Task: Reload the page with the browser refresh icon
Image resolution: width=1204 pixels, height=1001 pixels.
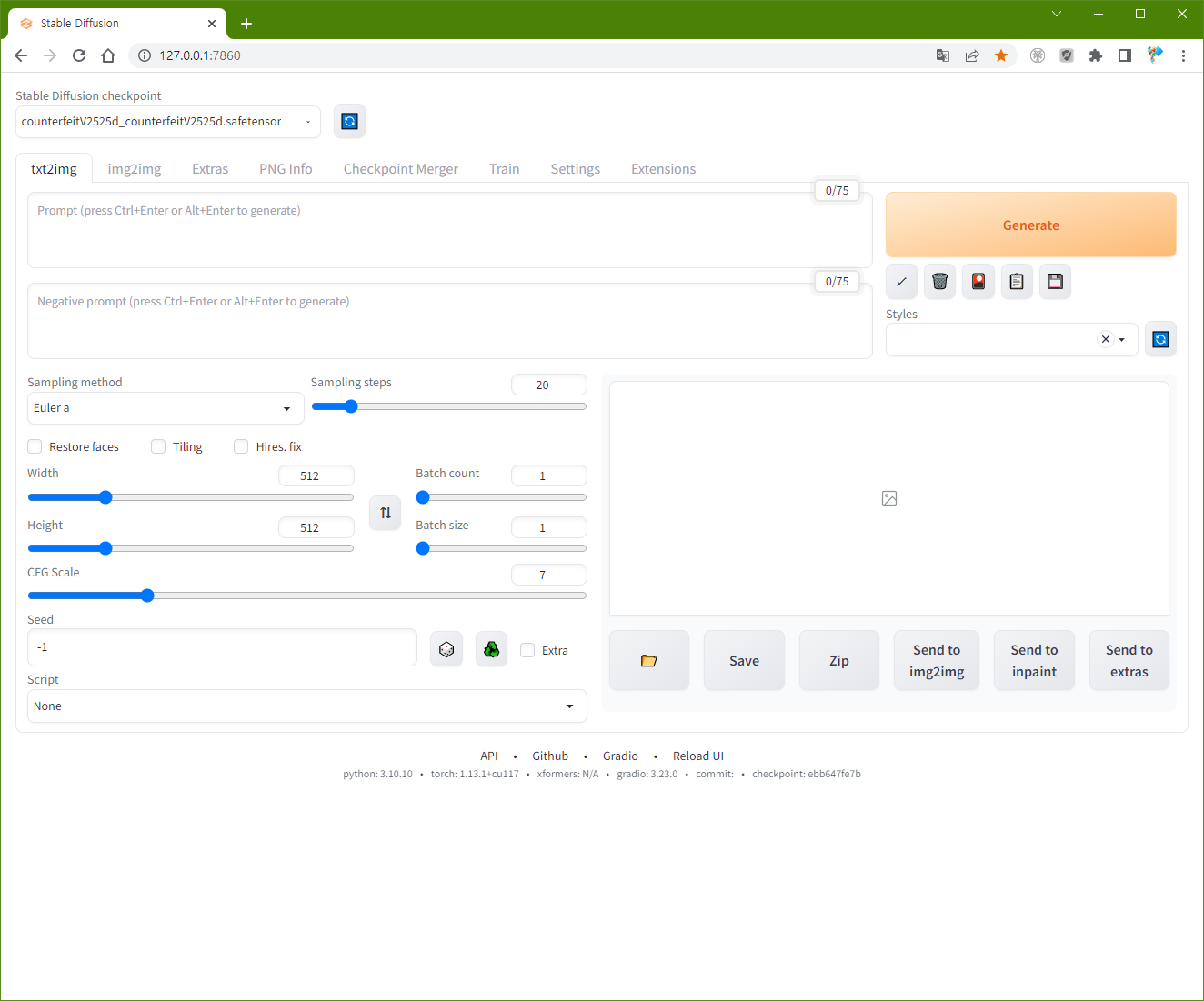Action: (x=79, y=55)
